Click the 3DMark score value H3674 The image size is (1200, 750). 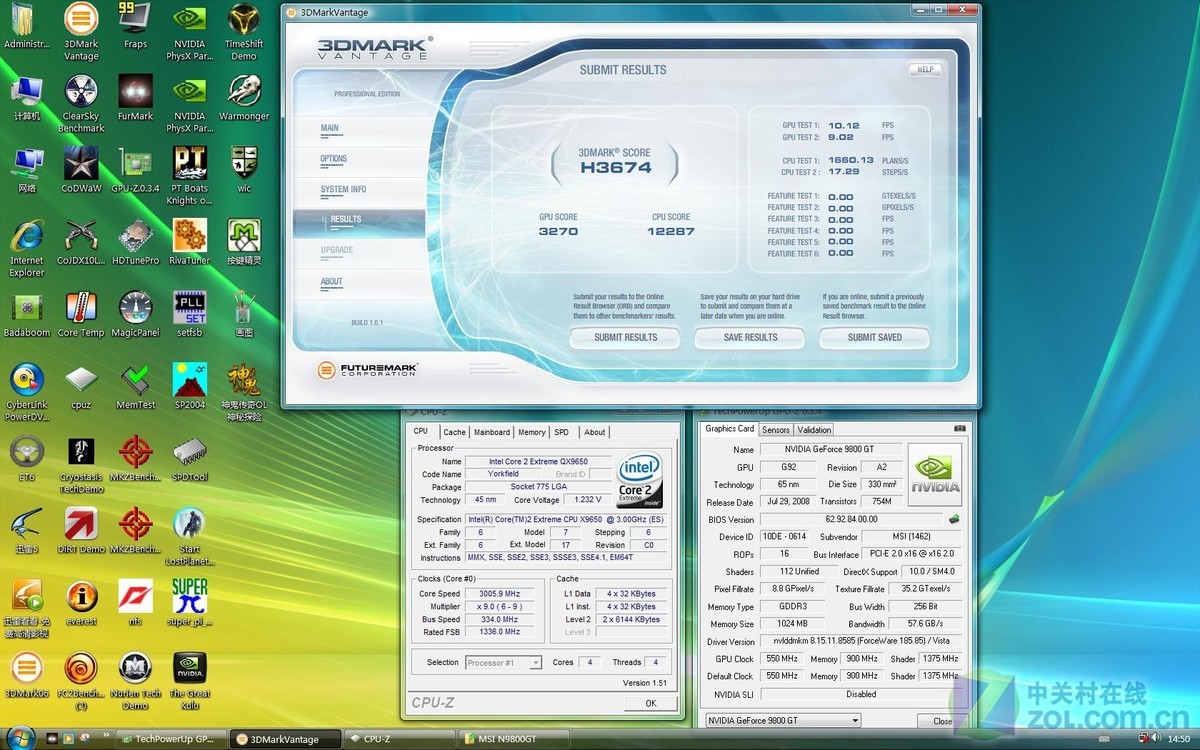[x=616, y=168]
